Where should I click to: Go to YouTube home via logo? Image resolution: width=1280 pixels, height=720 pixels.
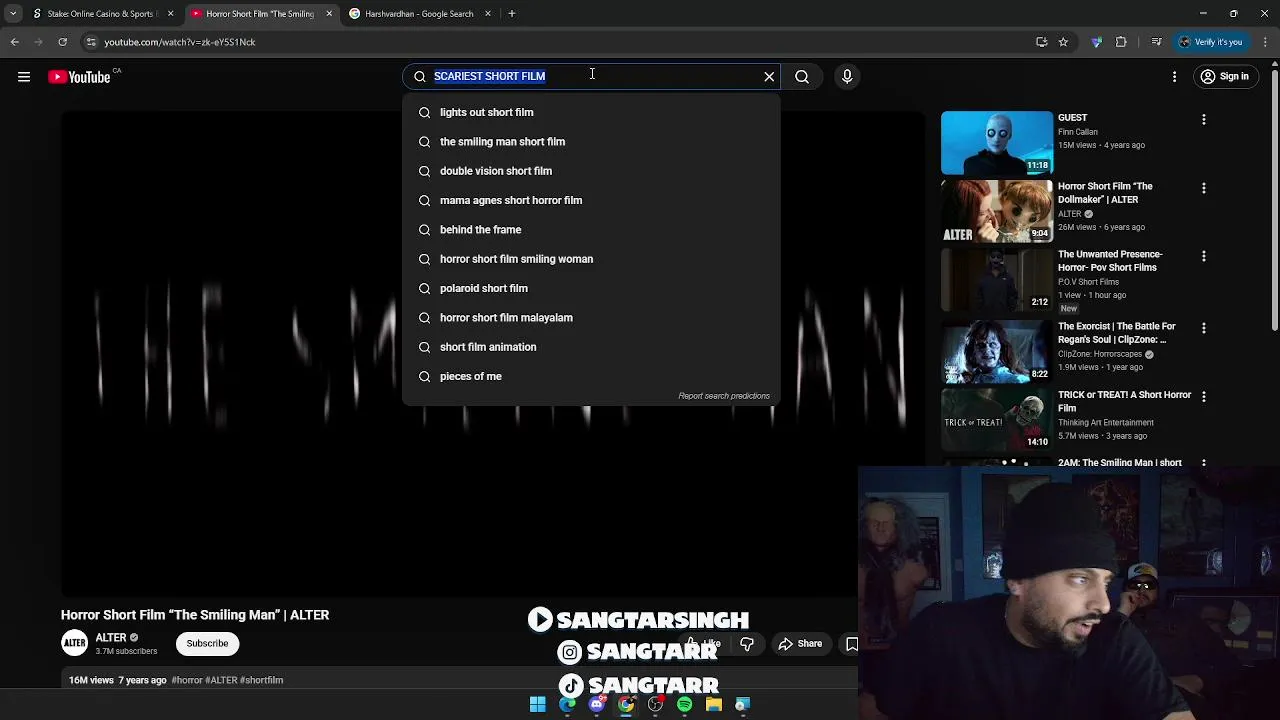tap(79, 77)
